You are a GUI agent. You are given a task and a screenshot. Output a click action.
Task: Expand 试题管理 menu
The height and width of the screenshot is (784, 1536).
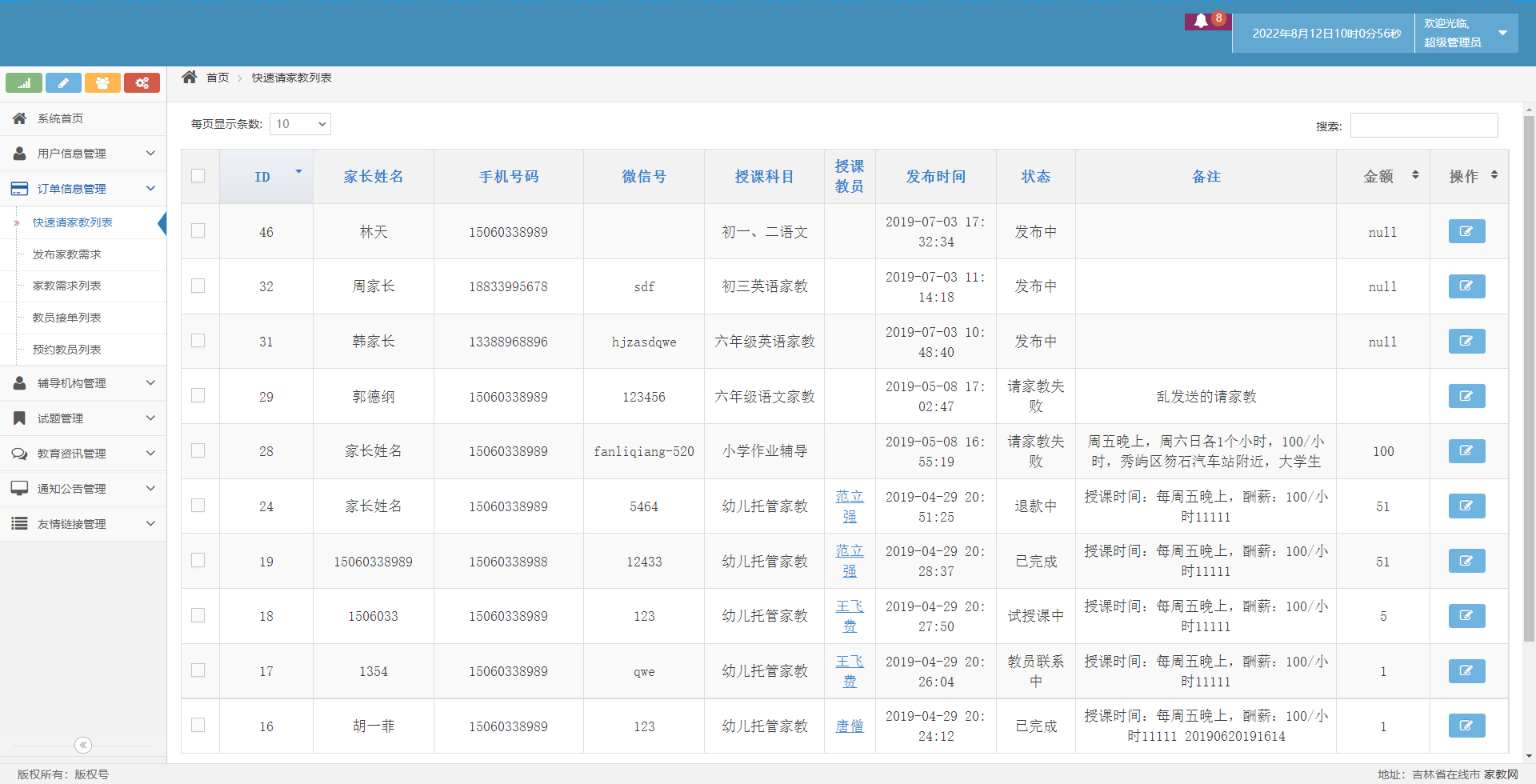pyautogui.click(x=83, y=418)
